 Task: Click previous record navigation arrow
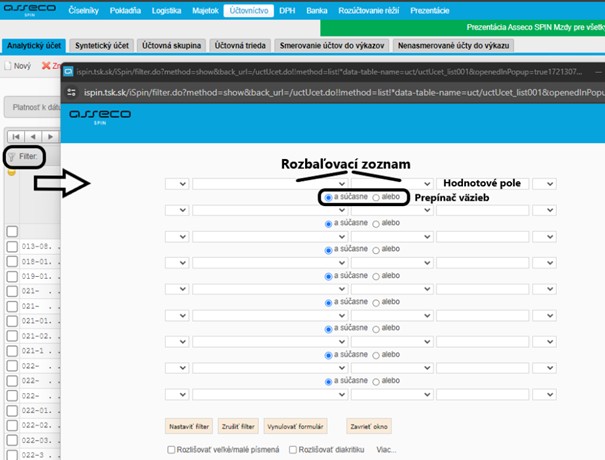pyautogui.click(x=34, y=136)
